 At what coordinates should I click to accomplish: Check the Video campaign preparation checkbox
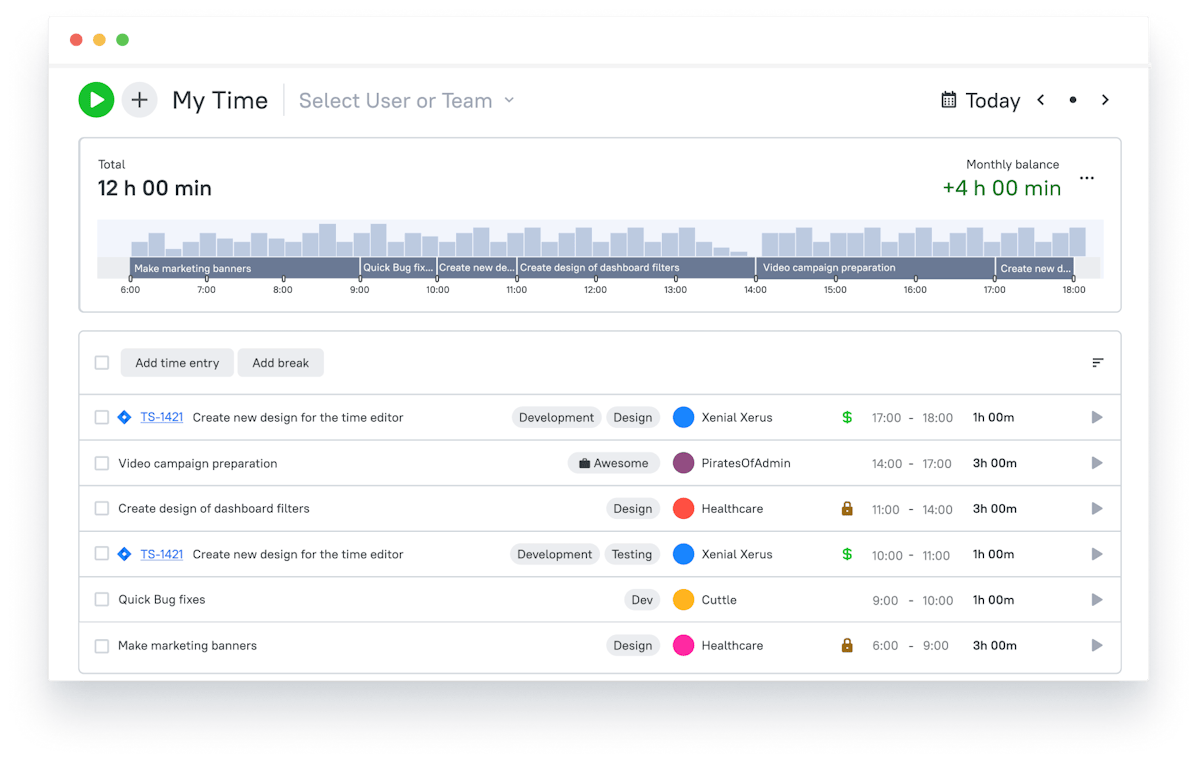click(102, 463)
